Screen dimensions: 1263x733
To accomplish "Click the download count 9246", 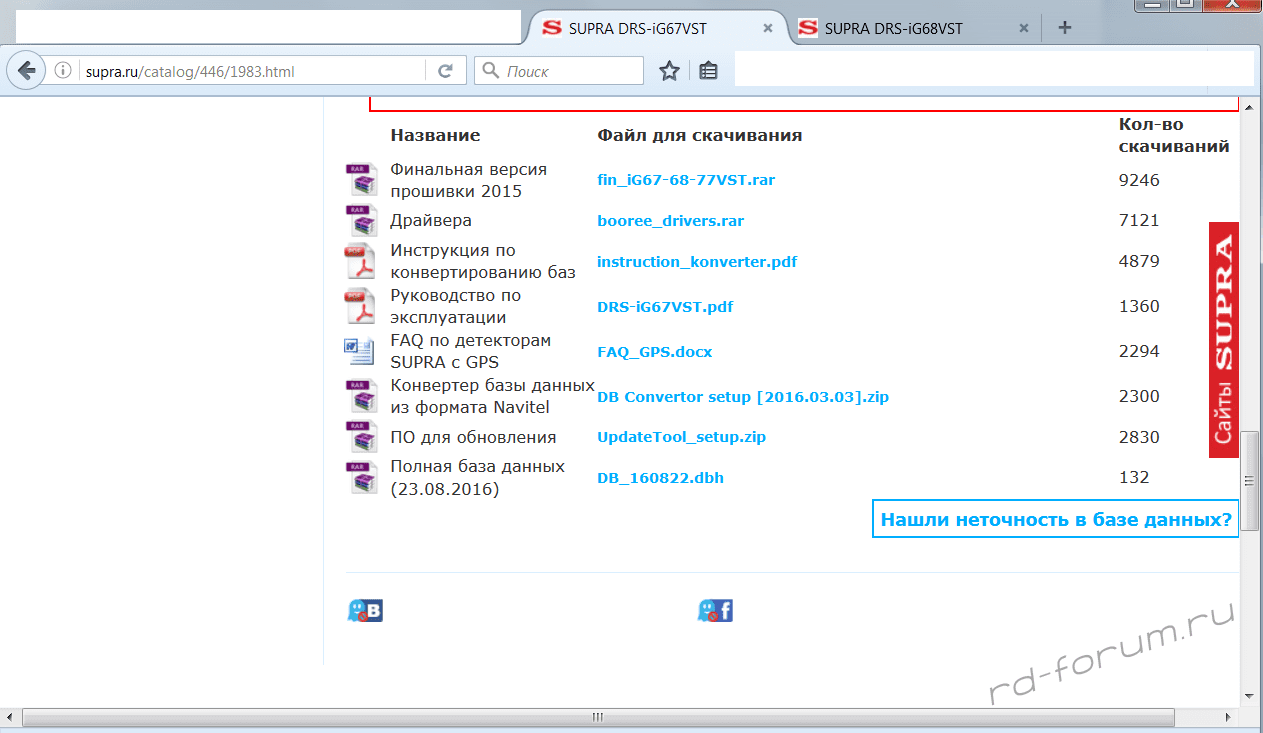I will 1139,180.
